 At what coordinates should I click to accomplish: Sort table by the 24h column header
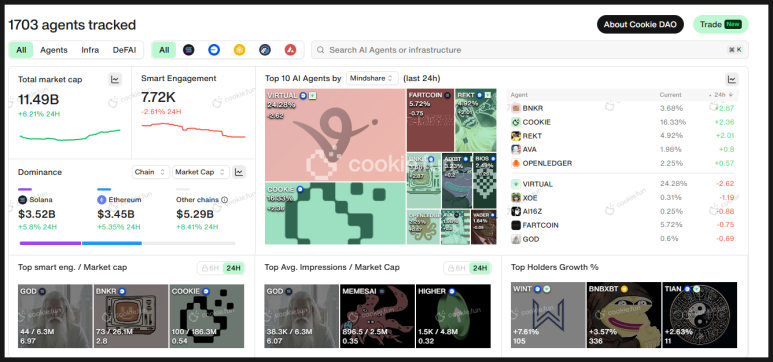721,95
